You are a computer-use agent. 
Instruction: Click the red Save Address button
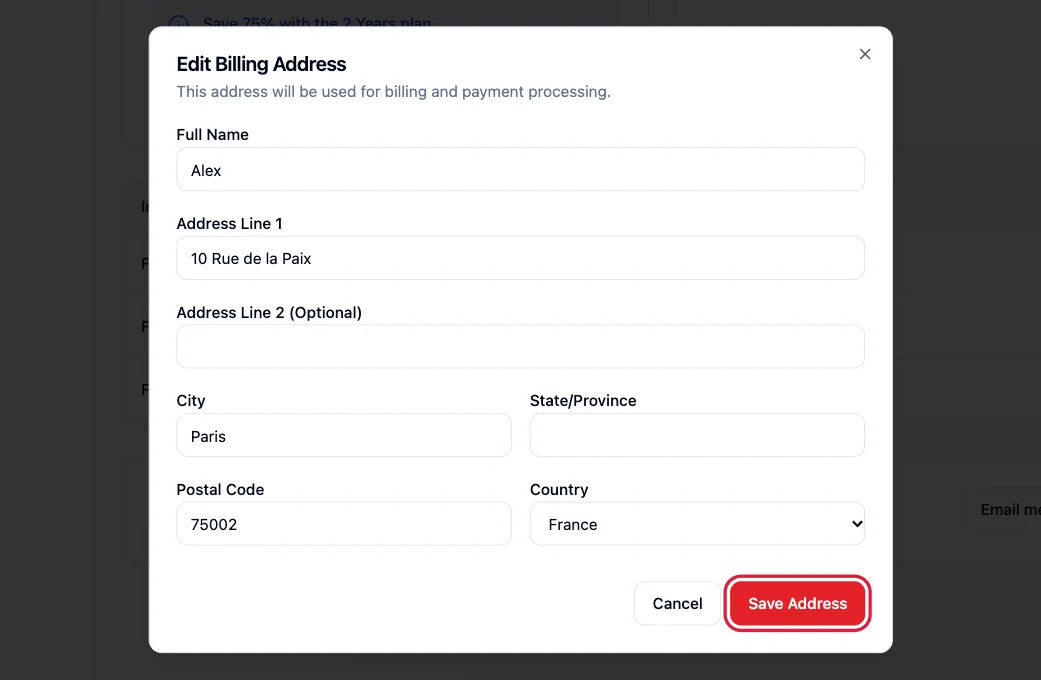(x=797, y=604)
